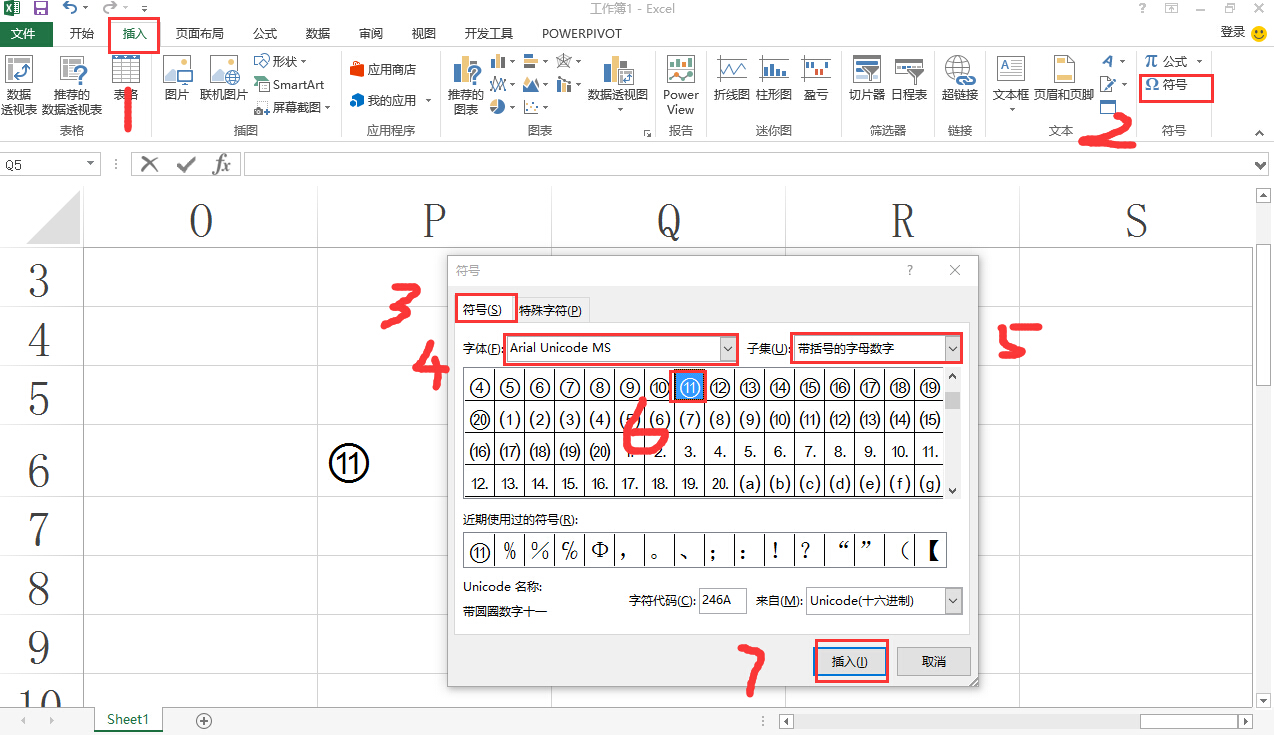Click the formula bar Enter checkmark icon
Screen dimensions: 1274x735
click(x=186, y=164)
